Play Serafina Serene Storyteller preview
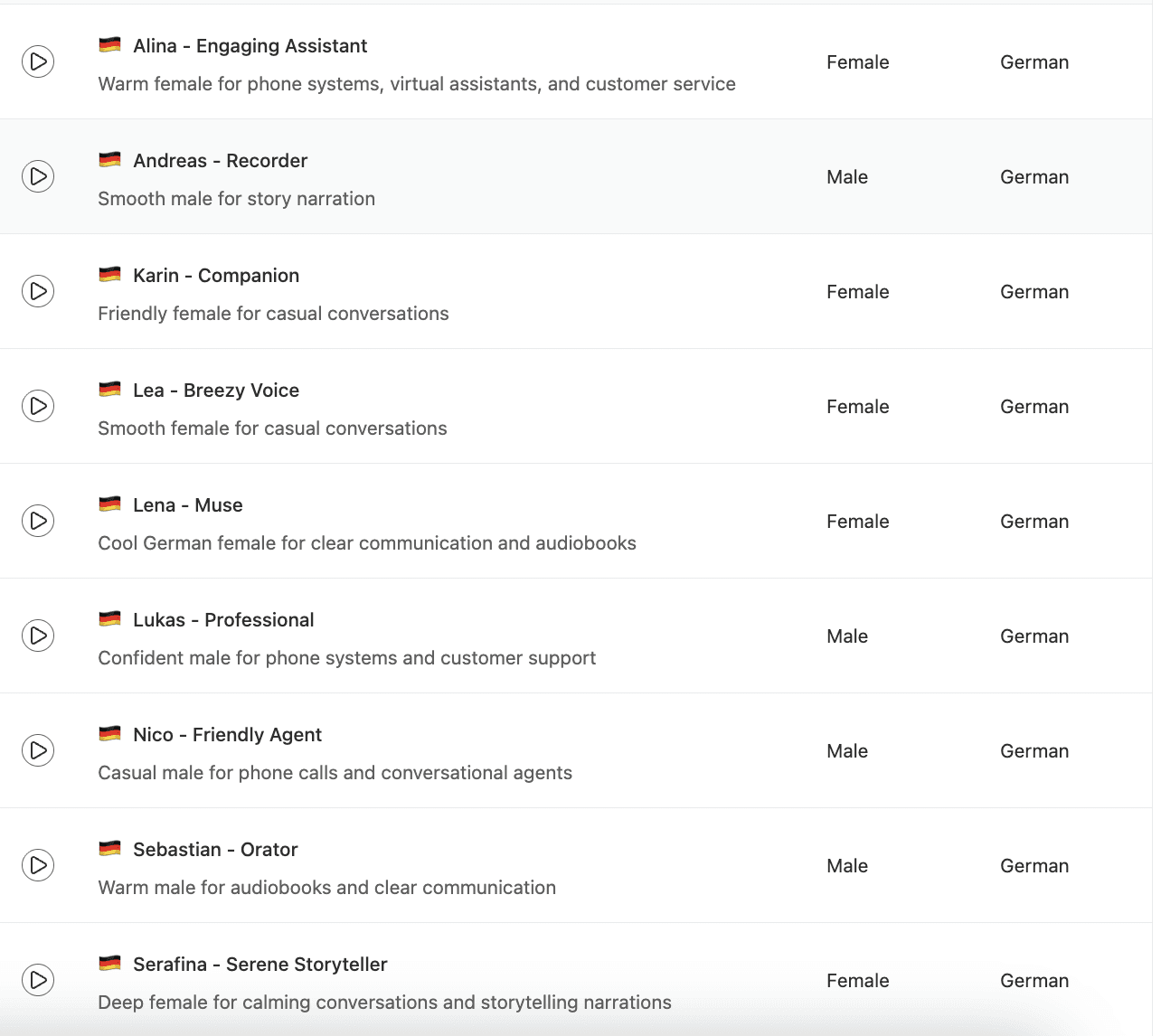 38,980
